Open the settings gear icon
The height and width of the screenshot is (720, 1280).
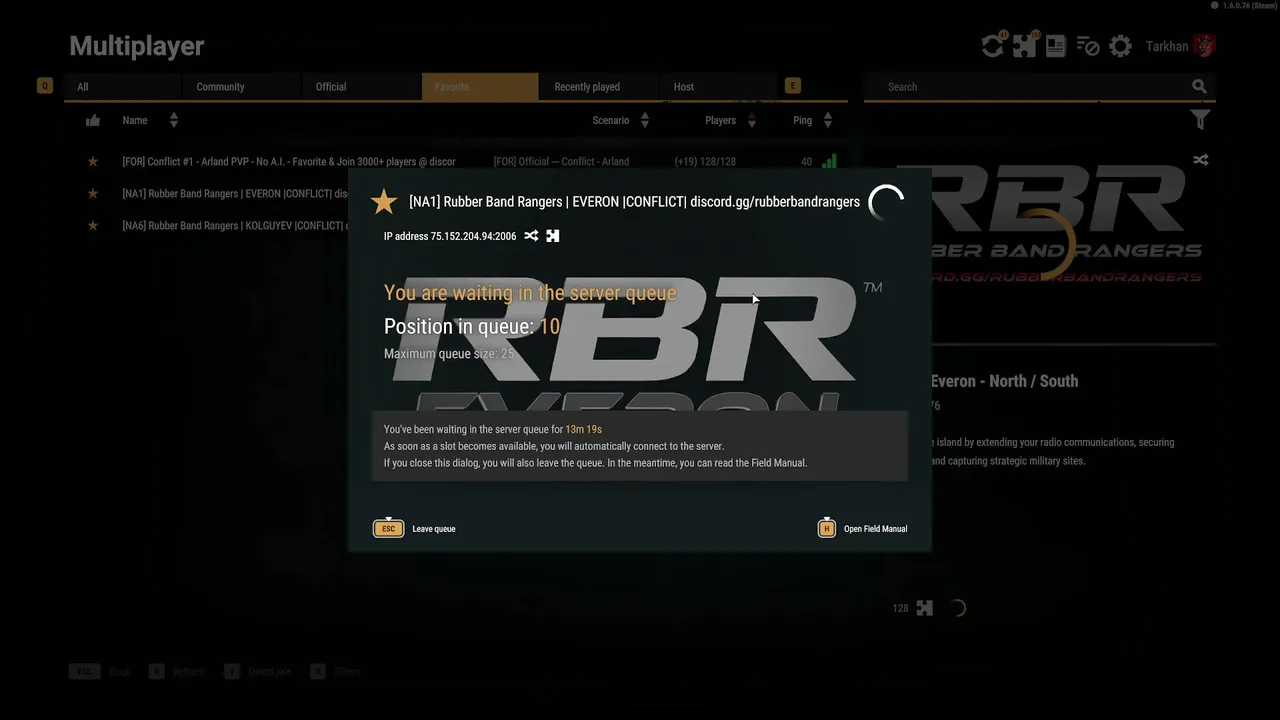tap(1121, 46)
